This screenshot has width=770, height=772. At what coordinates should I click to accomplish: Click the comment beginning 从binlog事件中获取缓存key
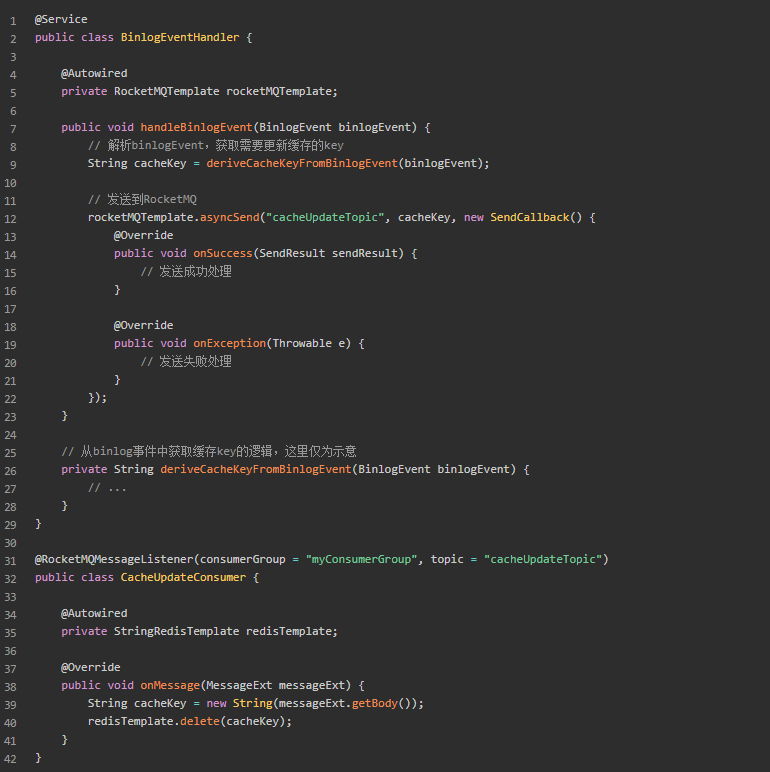click(209, 451)
